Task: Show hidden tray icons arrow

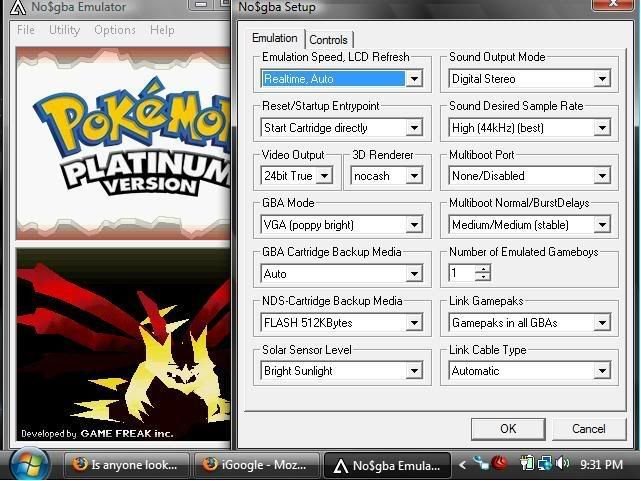Action: 462,465
